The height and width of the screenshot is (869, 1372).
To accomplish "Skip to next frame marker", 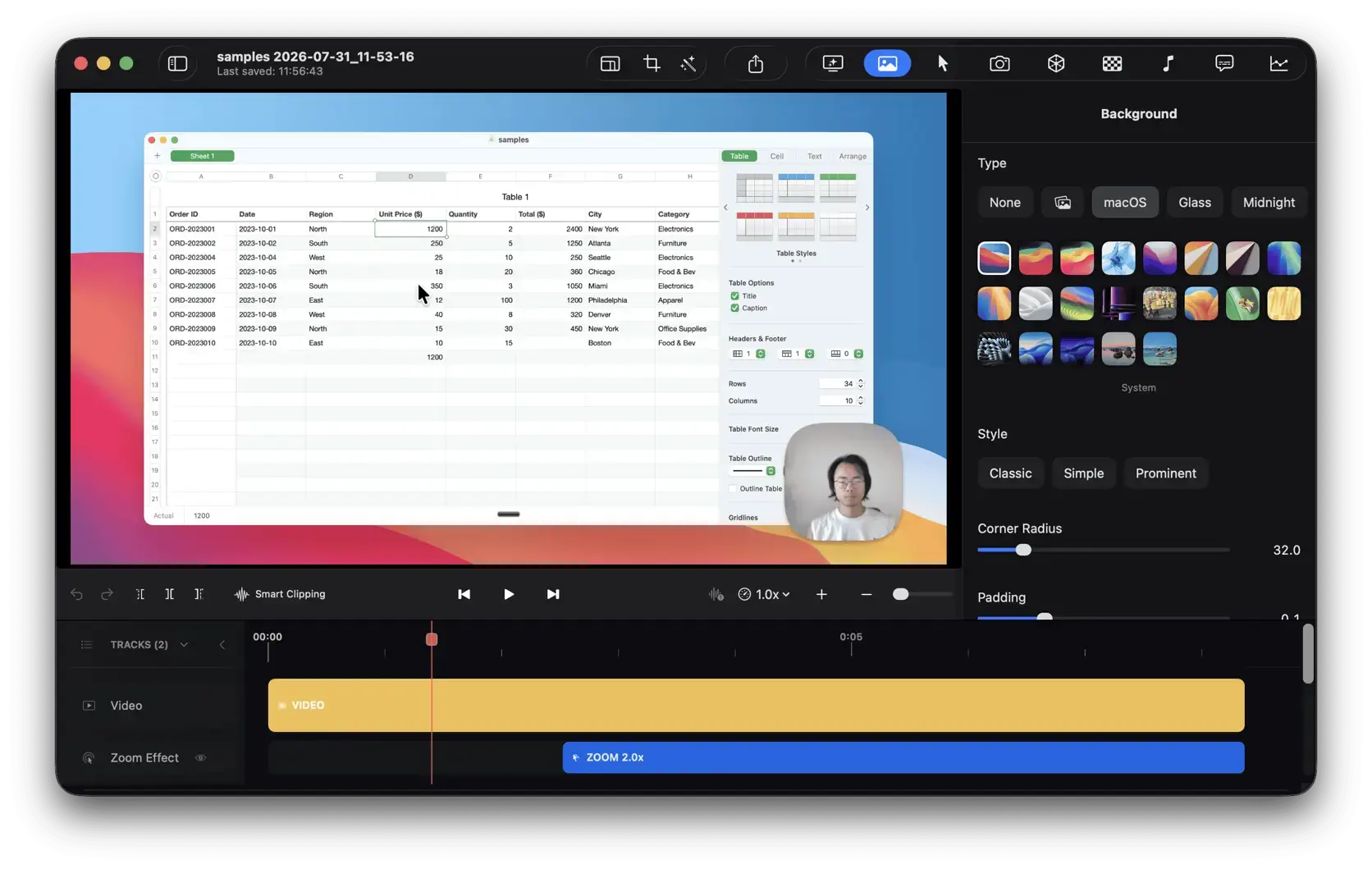I will (x=553, y=594).
